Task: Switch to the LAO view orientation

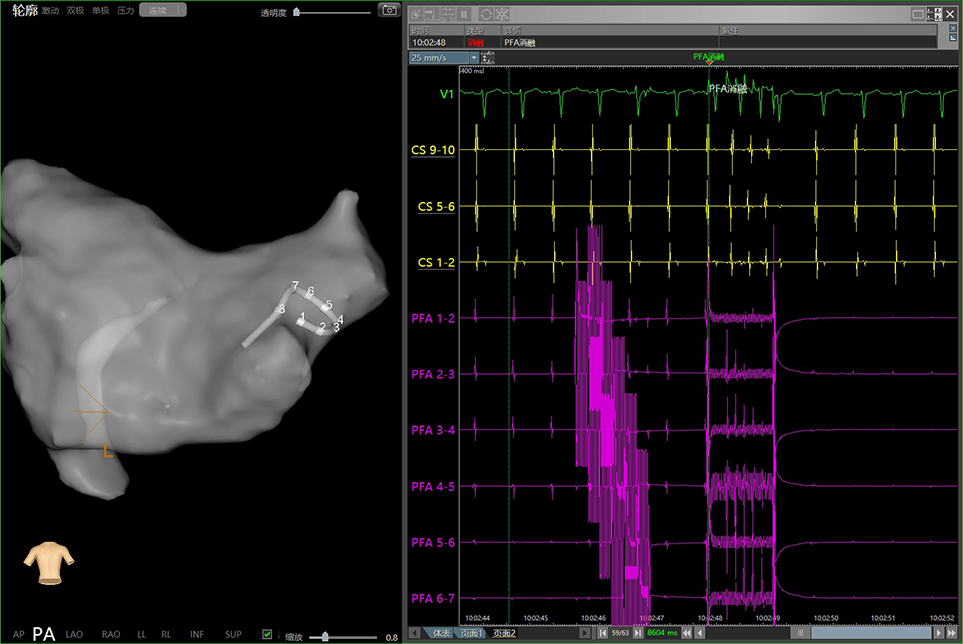Action: pyautogui.click(x=75, y=634)
